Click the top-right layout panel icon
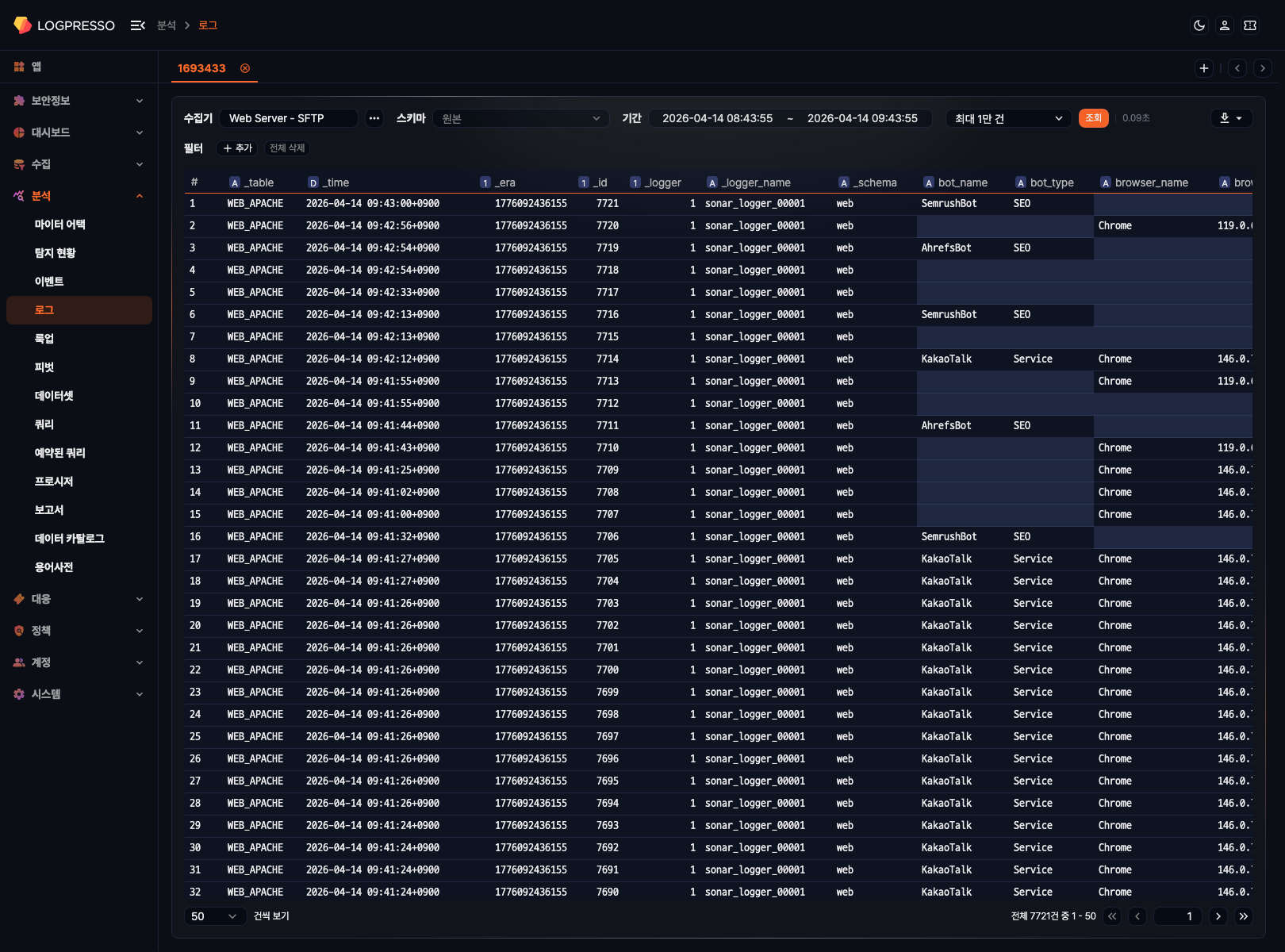The width and height of the screenshot is (1285, 952). tap(1250, 25)
